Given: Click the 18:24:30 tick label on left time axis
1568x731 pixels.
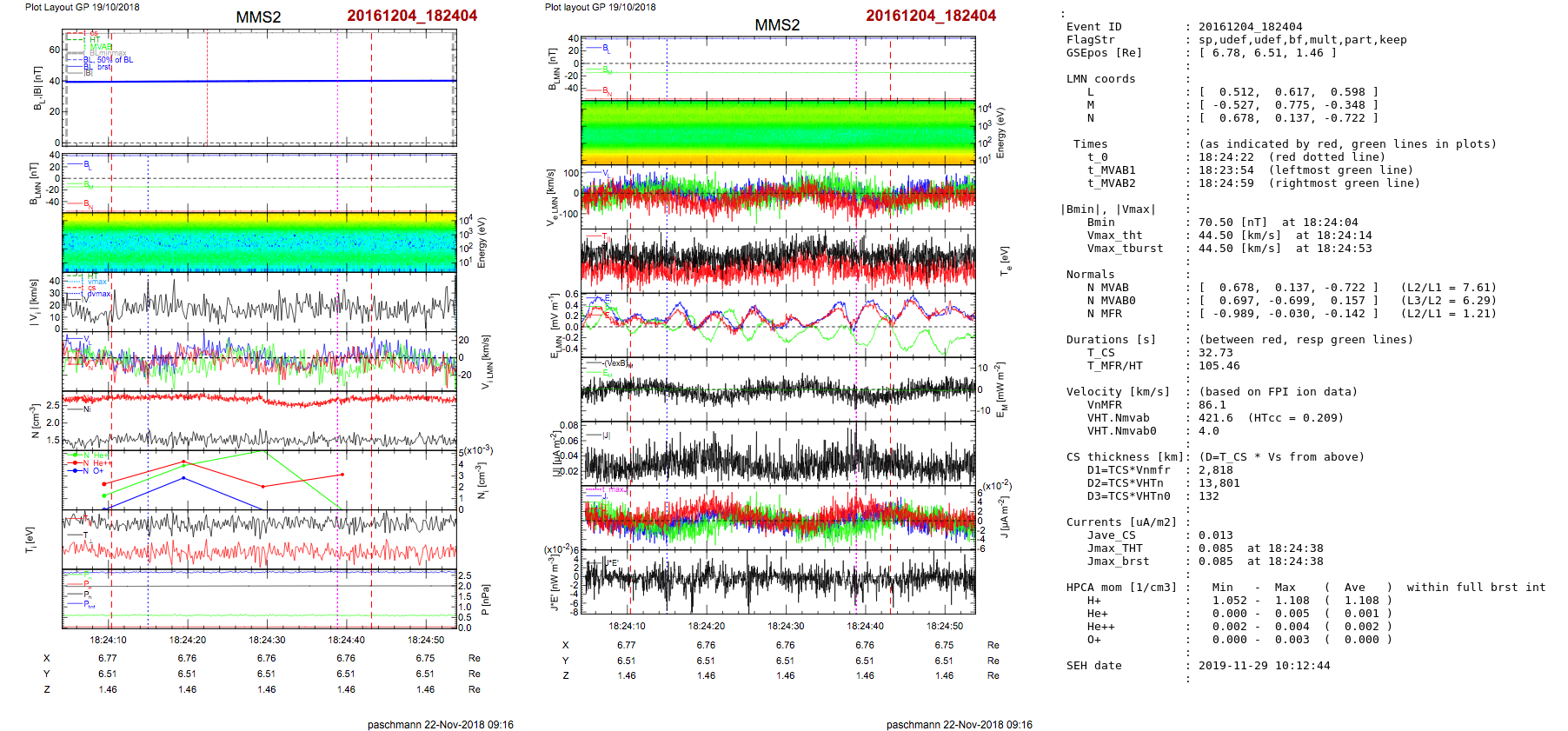Looking at the screenshot, I should [x=267, y=640].
